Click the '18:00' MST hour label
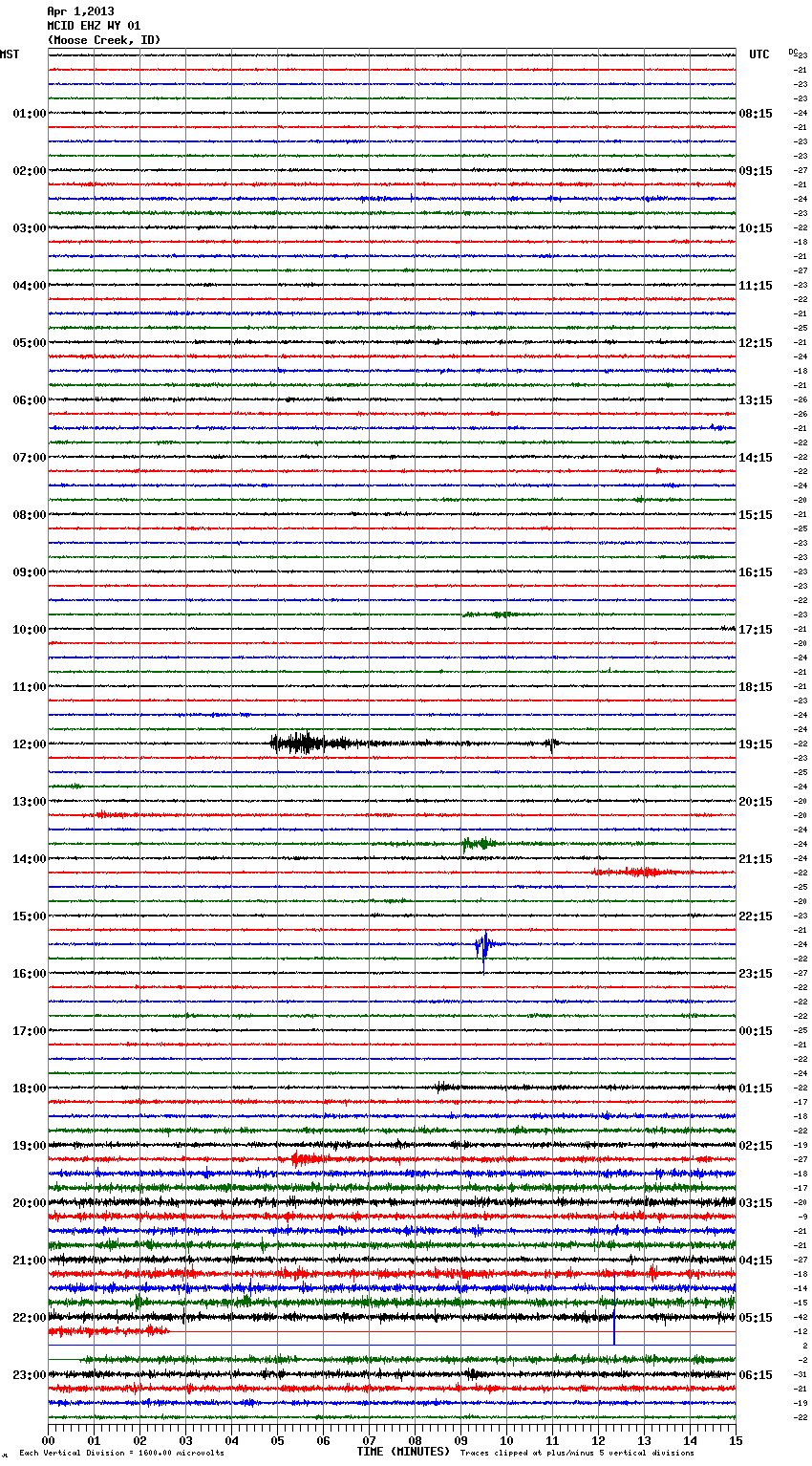Viewport: 812px width, 1466px height. coord(29,1089)
